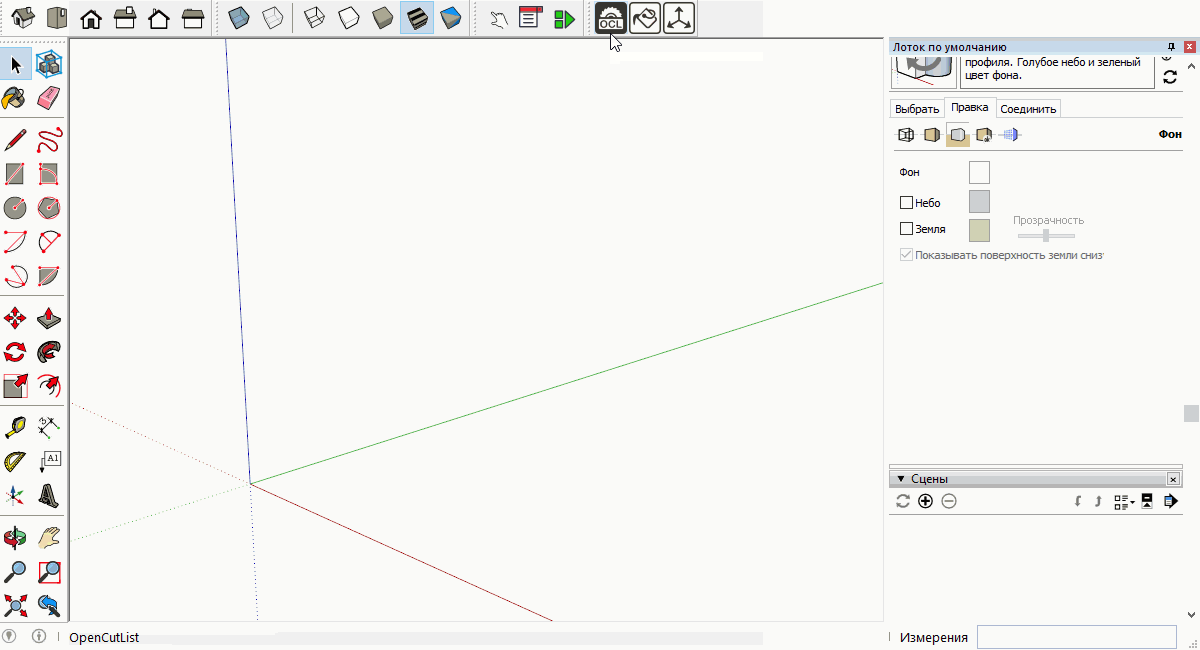This screenshot has height=650, width=1200.
Task: Toggle 'Показывать поверхность земли снизу' checkbox
Action: tap(907, 255)
